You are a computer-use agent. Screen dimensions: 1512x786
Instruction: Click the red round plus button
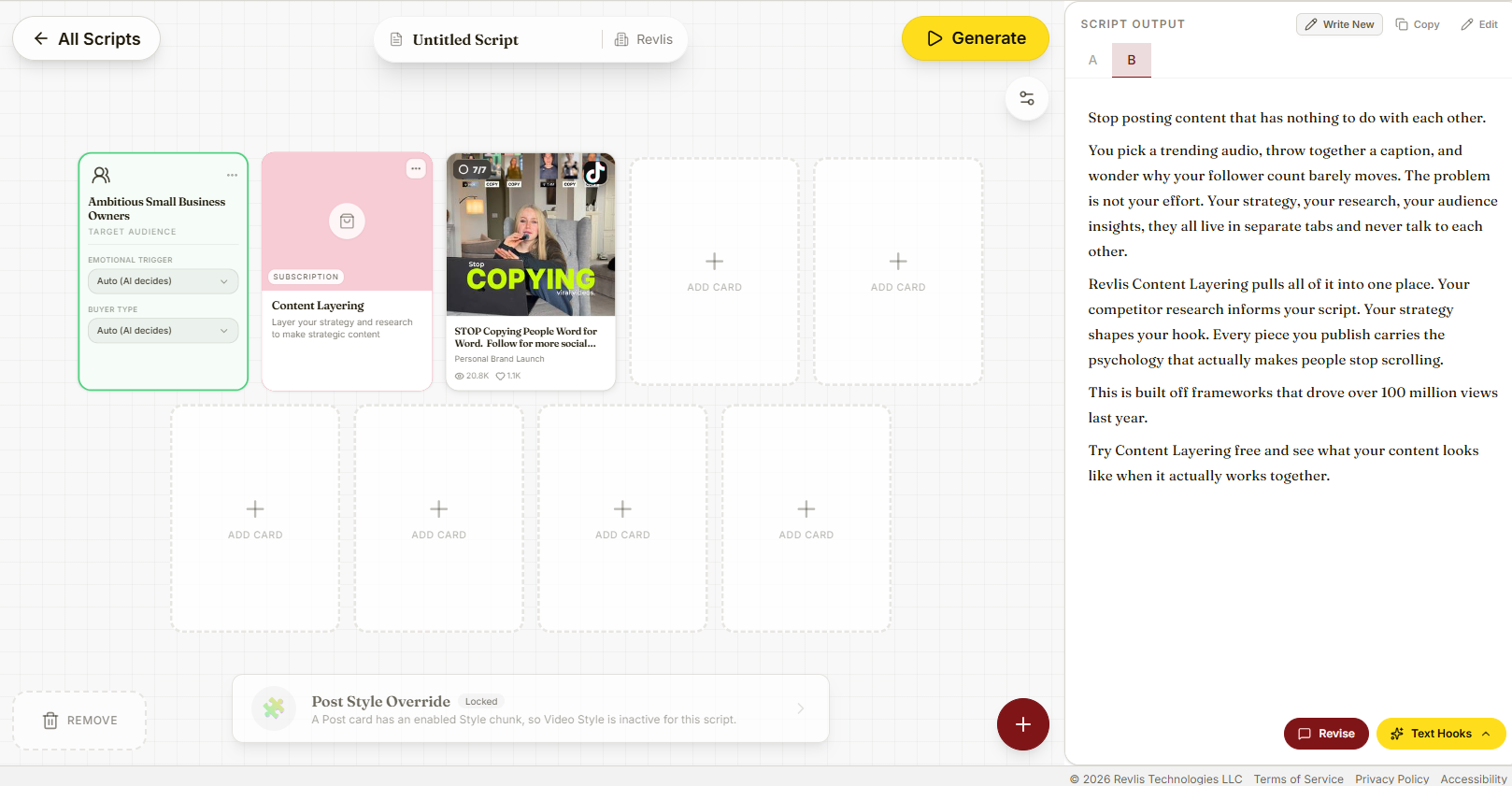pos(1023,724)
